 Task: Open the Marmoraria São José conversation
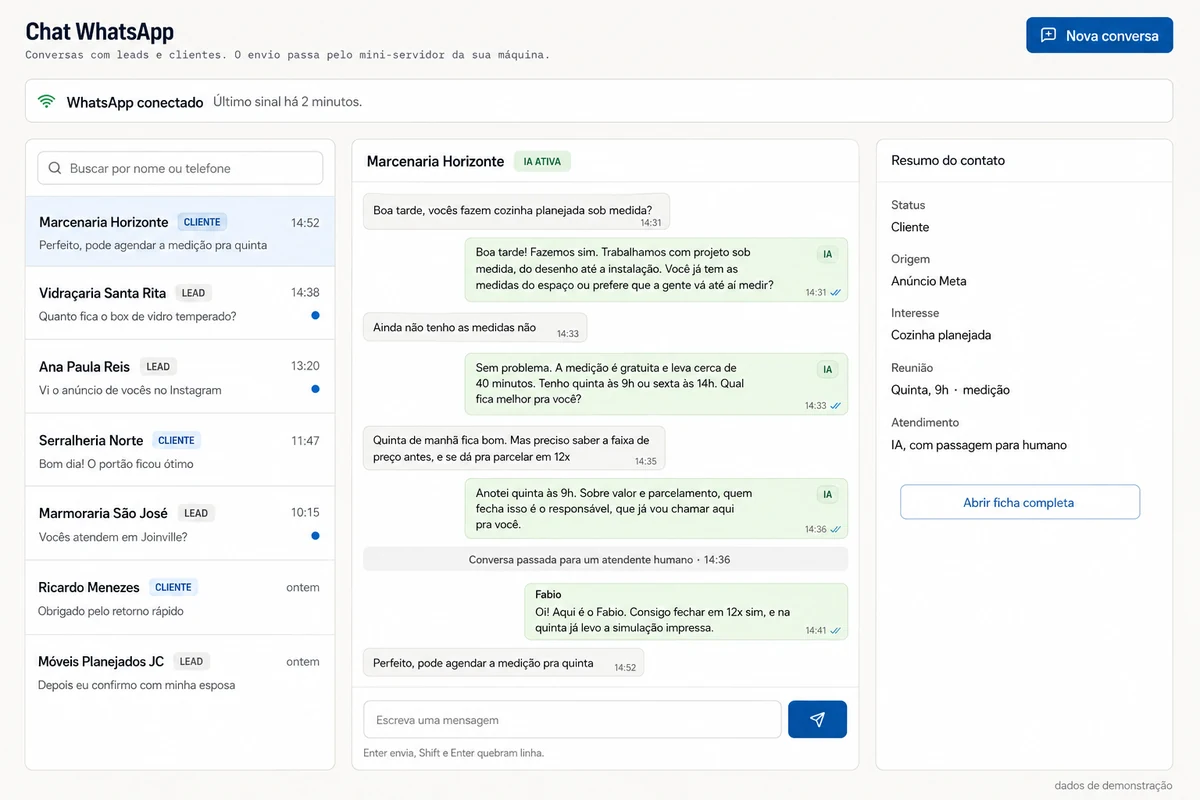click(180, 523)
